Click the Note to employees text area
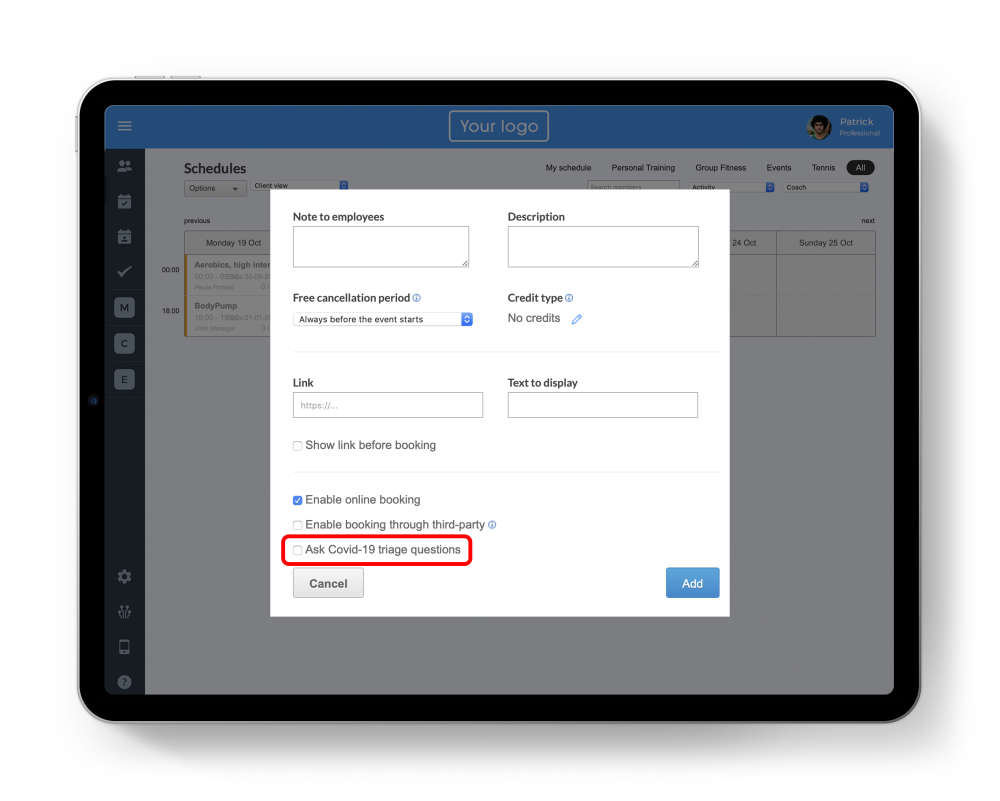 381,247
